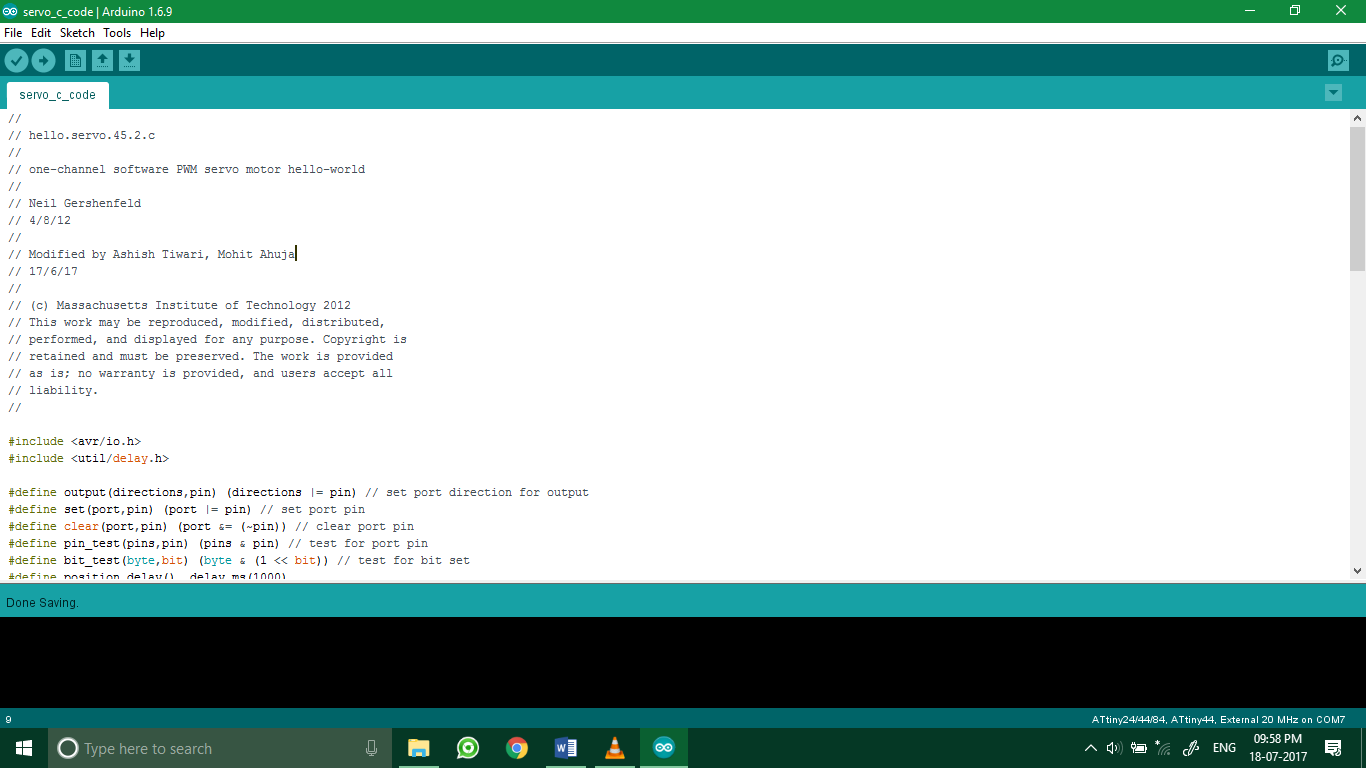This screenshot has width=1366, height=768.
Task: Click the black console output area
Action: (683, 663)
